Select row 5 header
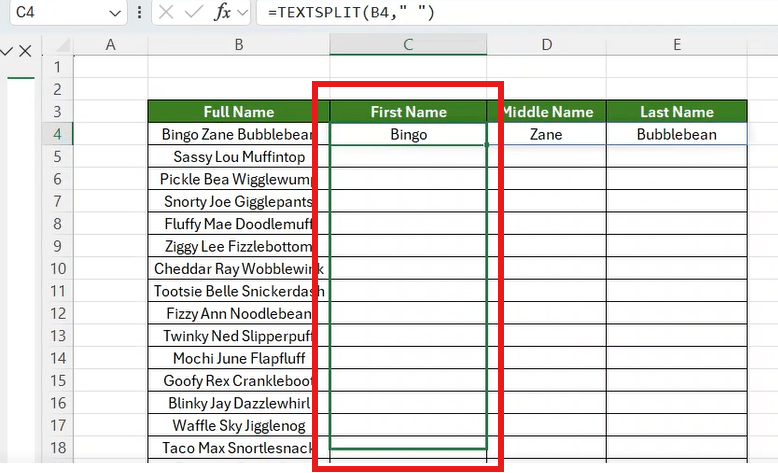Viewport: 778px width, 473px height. click(58, 156)
